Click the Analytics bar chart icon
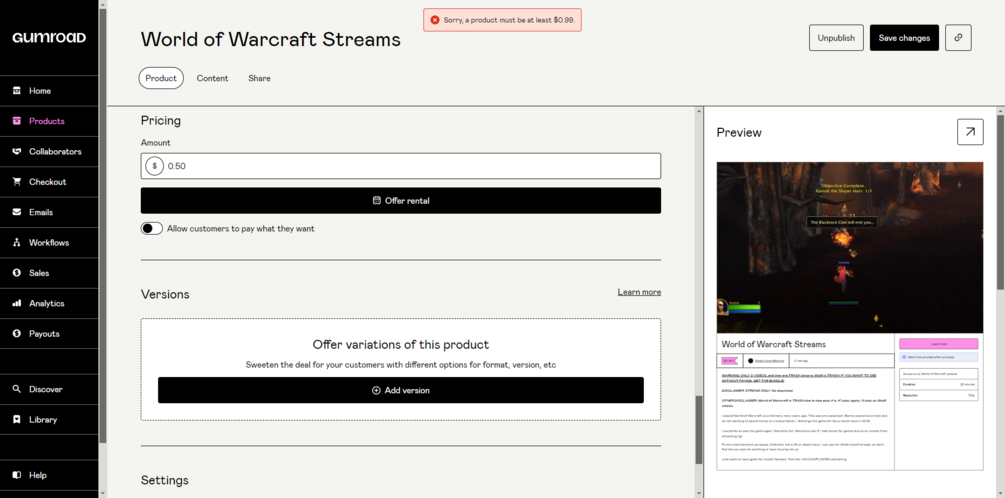 tap(17, 303)
